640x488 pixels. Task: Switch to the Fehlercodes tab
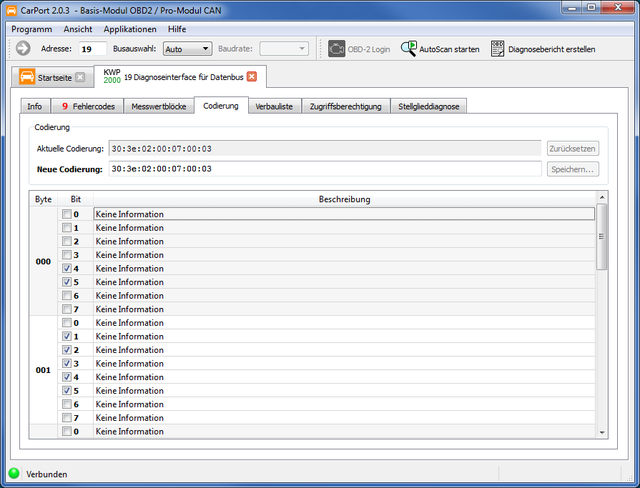tap(88, 106)
